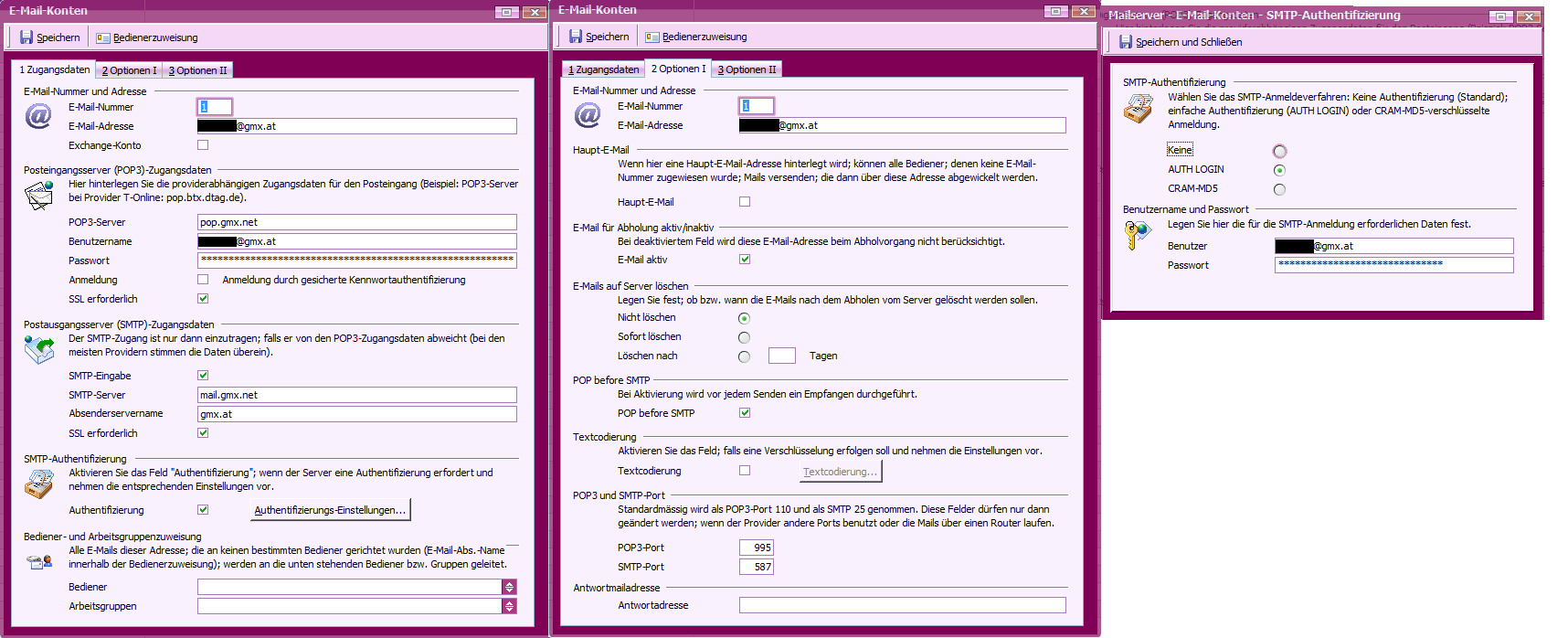The image size is (1568, 638).
Task: Select the CRAM-MD5 radio button
Action: (x=1279, y=189)
